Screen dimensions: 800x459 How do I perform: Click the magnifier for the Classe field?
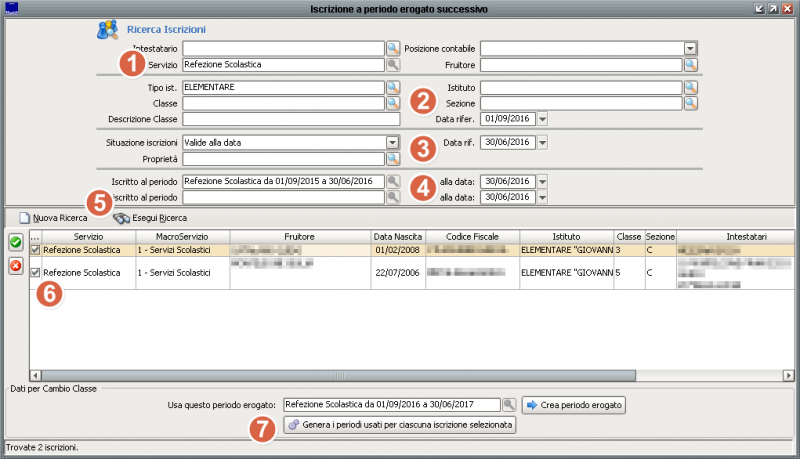pos(392,103)
